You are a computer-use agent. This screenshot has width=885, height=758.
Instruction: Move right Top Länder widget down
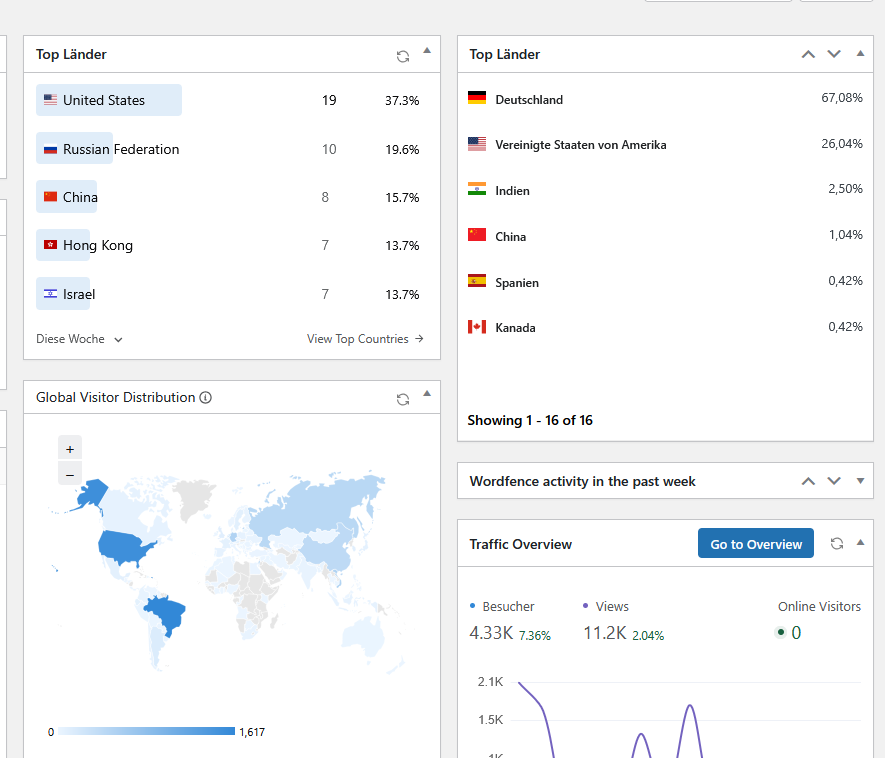click(834, 54)
